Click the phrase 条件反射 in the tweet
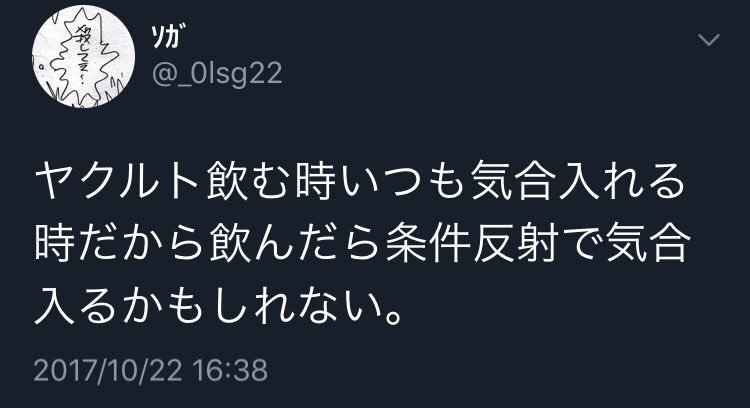Screen dimensions: 750x408 click(471, 244)
